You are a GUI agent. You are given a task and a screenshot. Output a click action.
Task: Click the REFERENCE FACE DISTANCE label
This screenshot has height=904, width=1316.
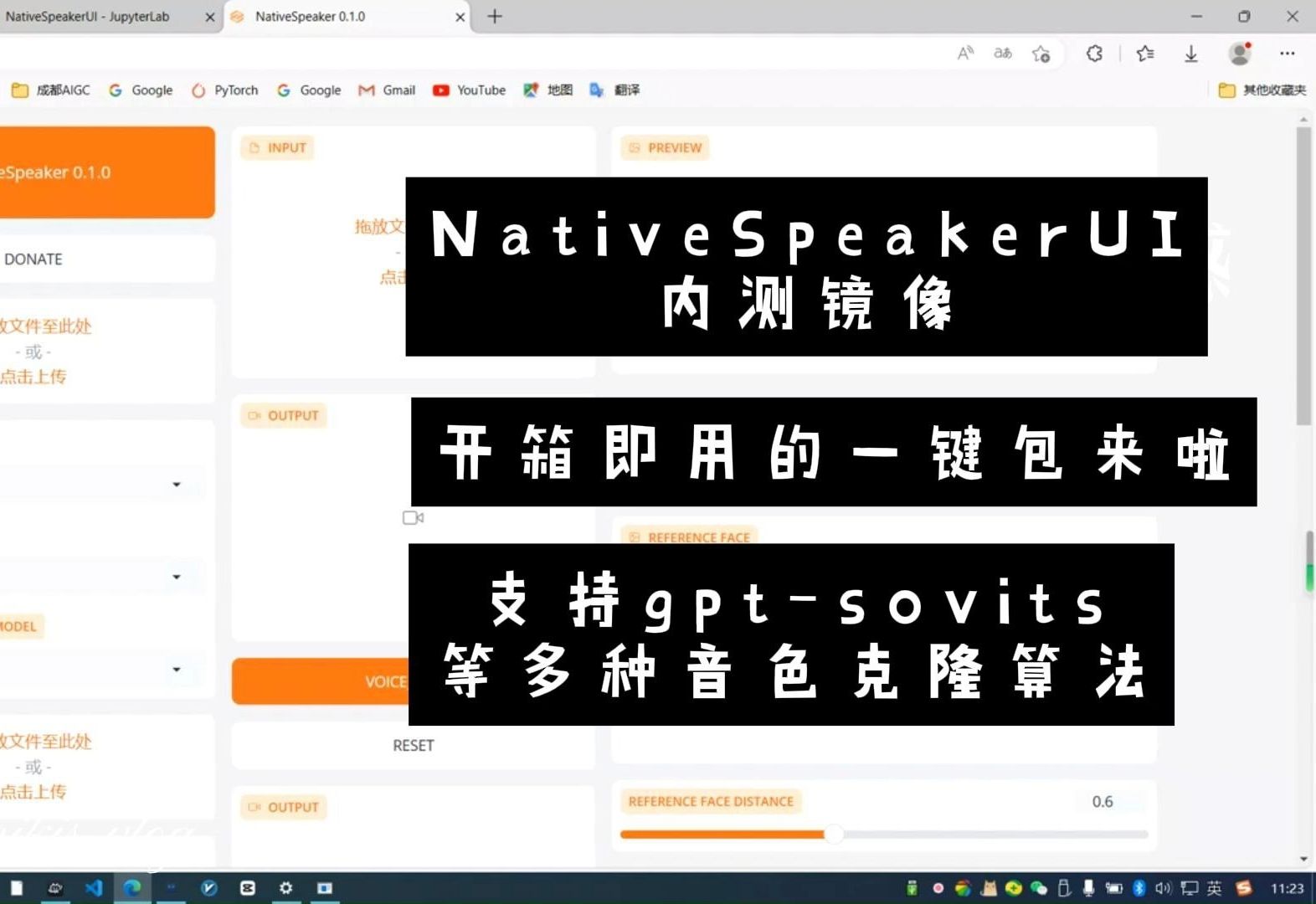[711, 801]
